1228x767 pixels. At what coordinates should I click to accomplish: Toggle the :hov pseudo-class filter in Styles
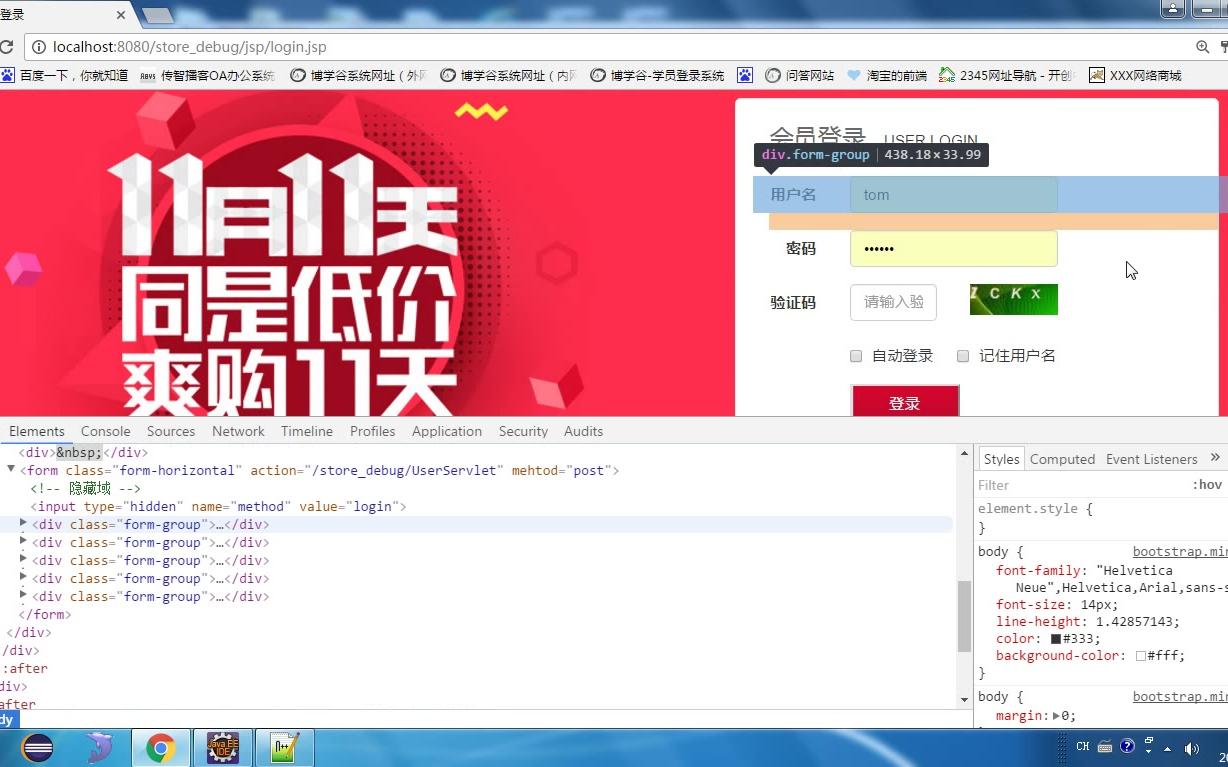click(1208, 484)
